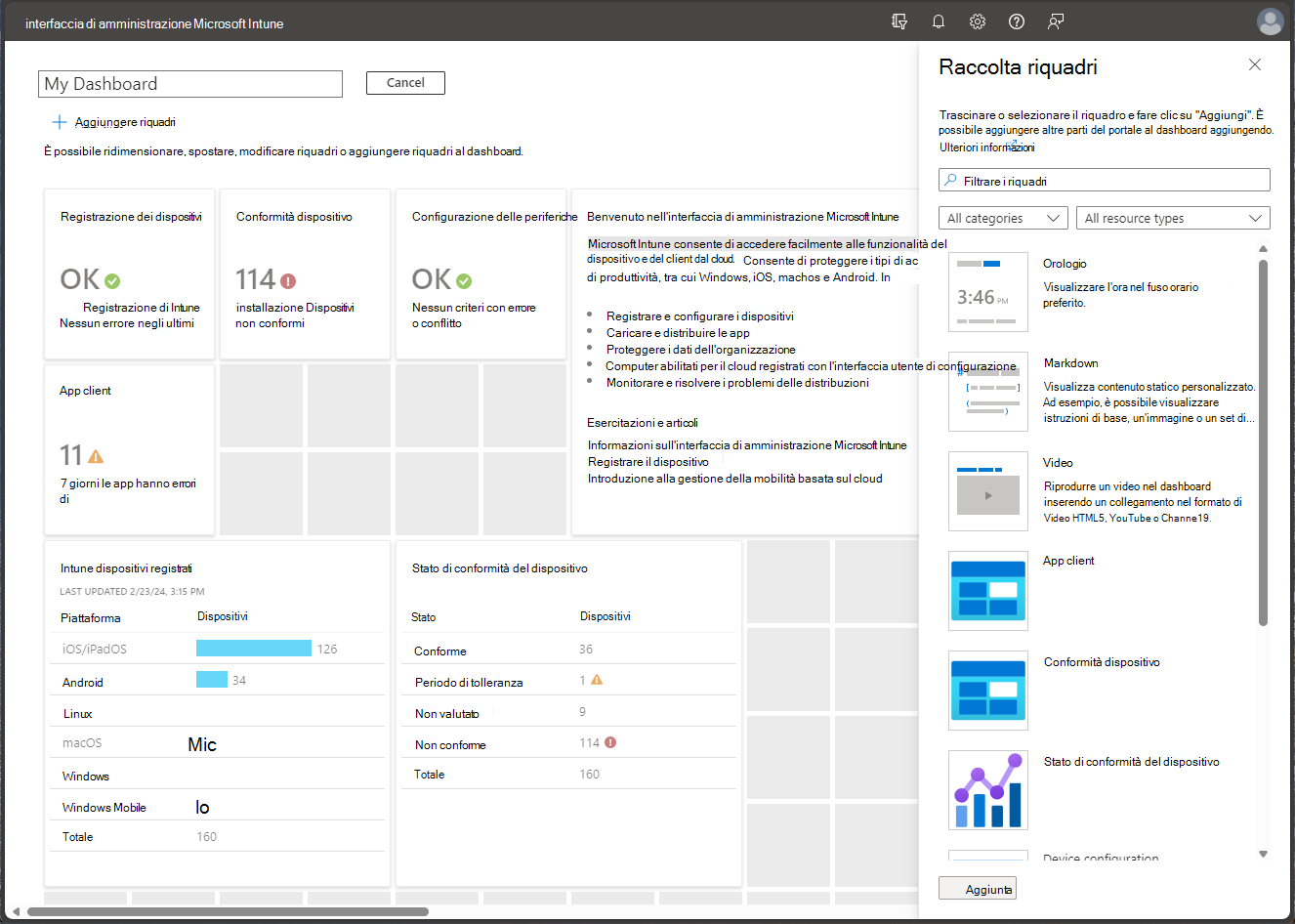
Task: Select the macOS platform row
Action: (217, 743)
